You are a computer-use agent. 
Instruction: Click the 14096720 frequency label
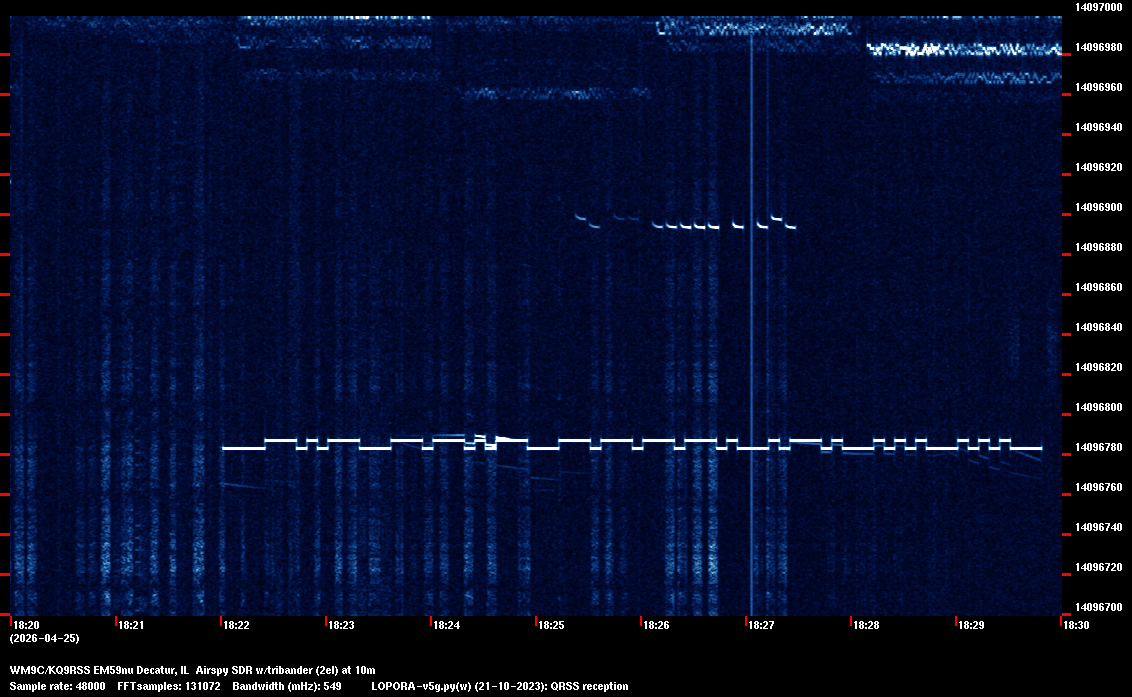pos(1098,567)
